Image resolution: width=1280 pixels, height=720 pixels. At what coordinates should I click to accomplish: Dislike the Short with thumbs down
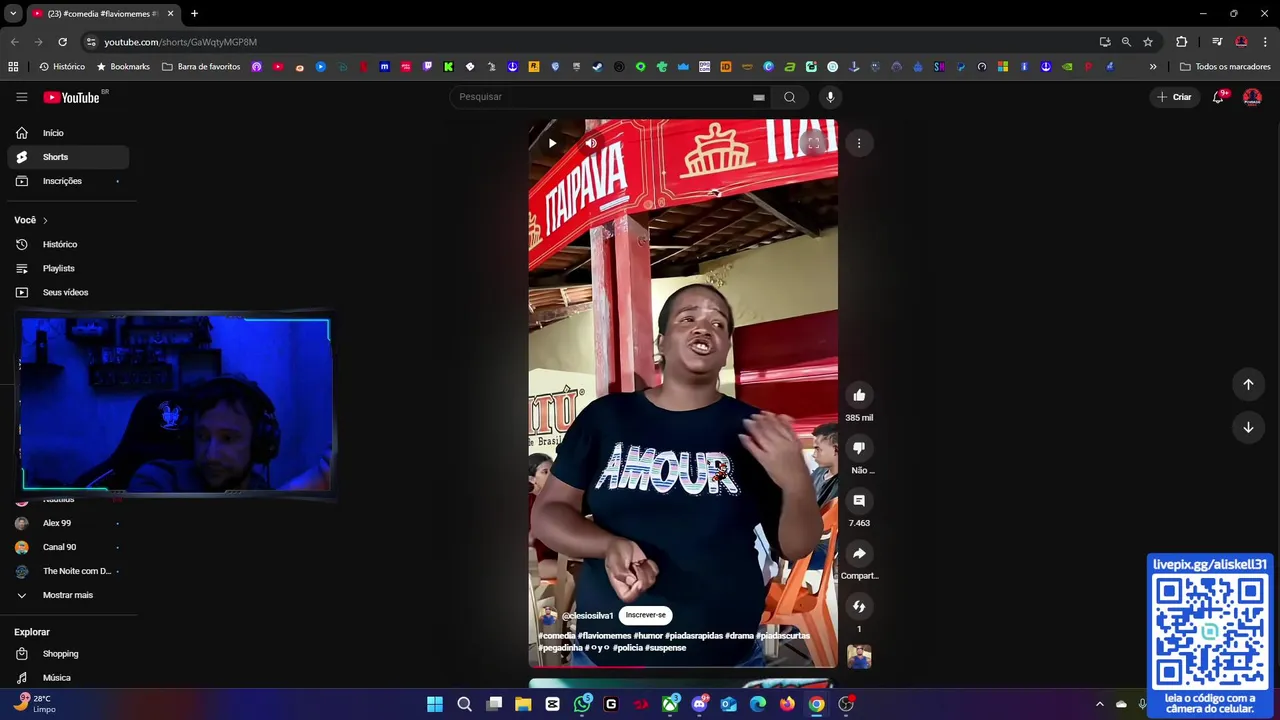coord(859,448)
